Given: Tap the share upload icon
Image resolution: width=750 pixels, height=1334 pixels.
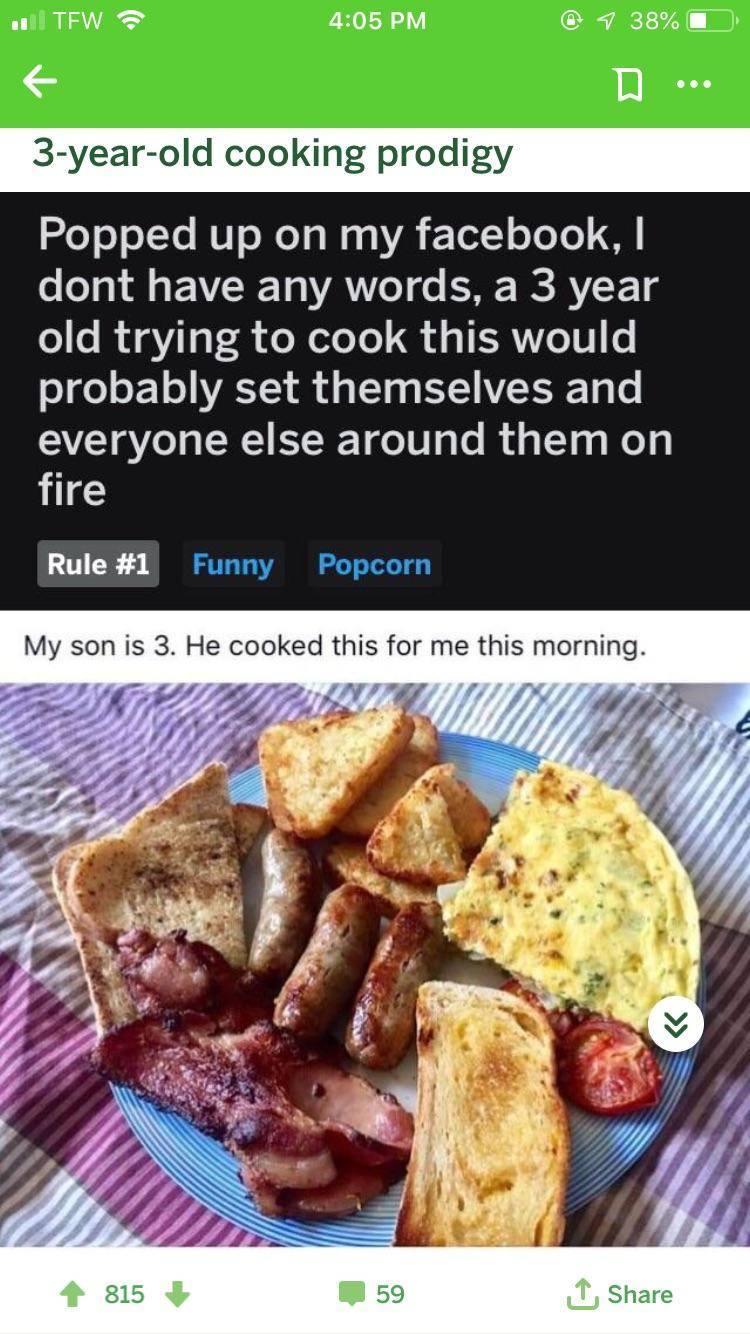Looking at the screenshot, I should (x=580, y=1293).
